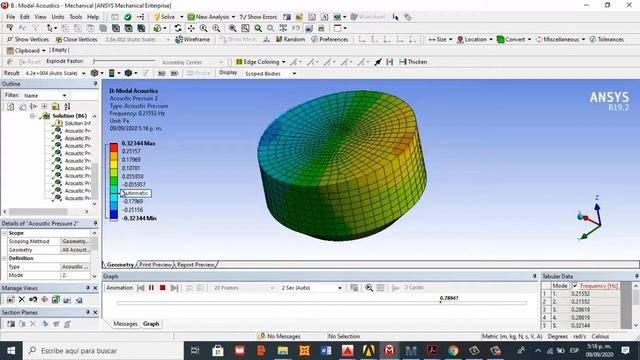
Task: Collapse the Scope section in Details
Action: tap(4, 233)
